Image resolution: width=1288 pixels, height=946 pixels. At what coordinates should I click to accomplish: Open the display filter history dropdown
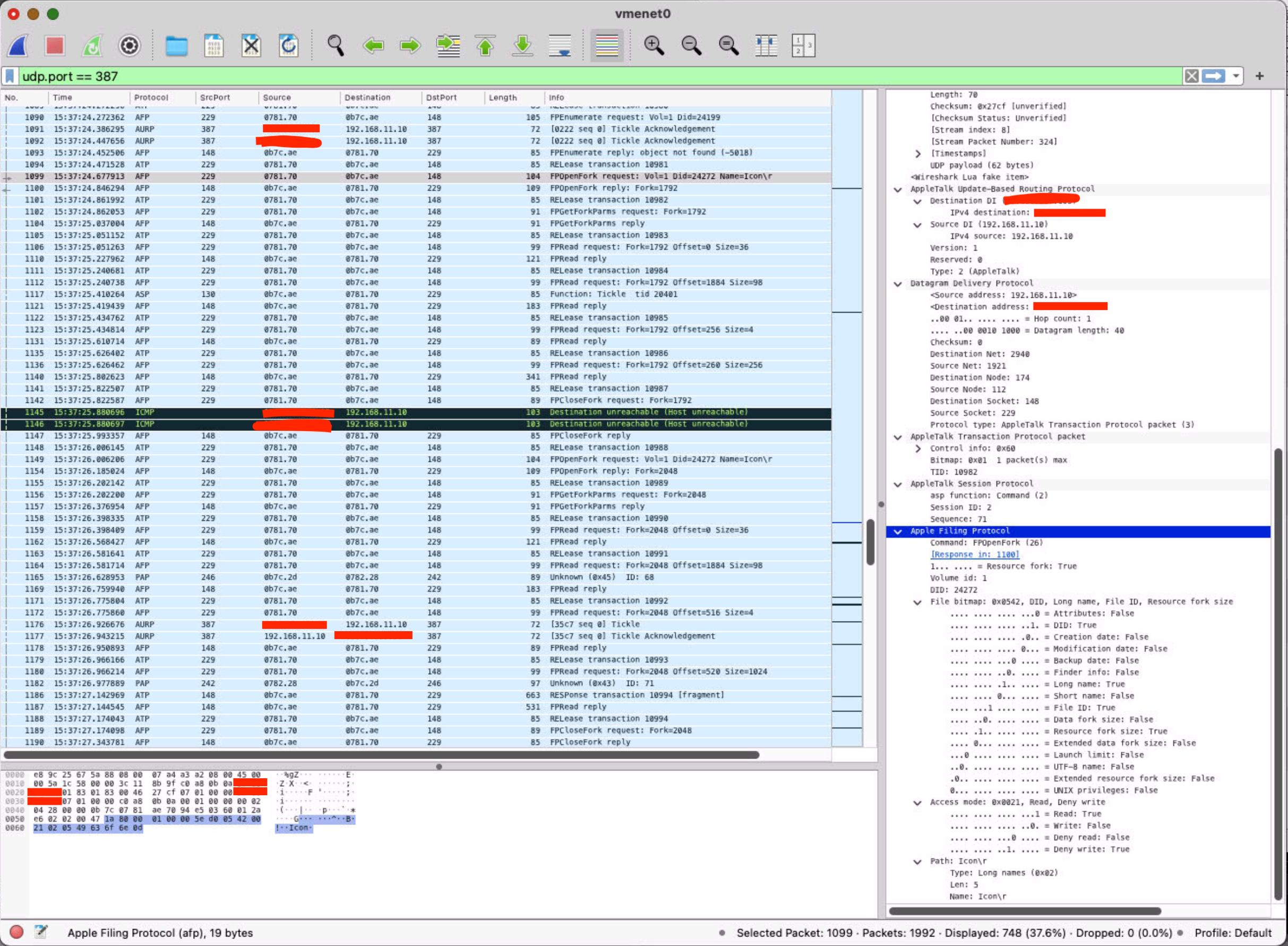(x=1236, y=76)
